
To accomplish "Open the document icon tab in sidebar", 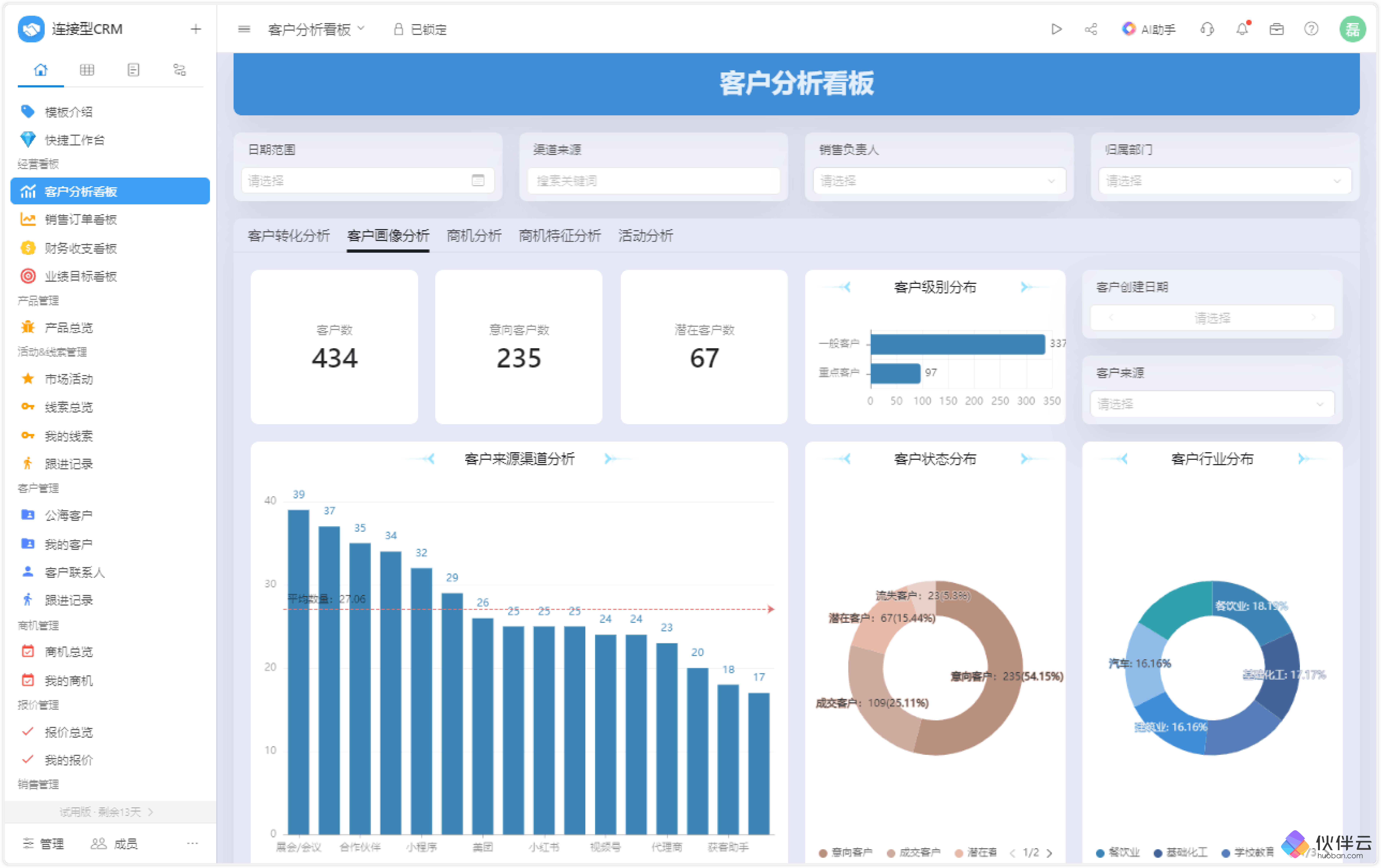I will (x=133, y=70).
